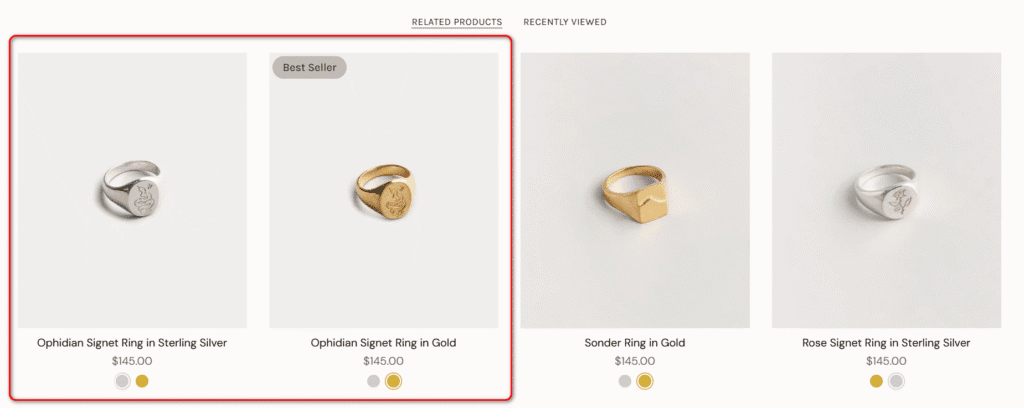Click the Best Seller badge
Viewport: 1024px width, 408px height.
(309, 68)
